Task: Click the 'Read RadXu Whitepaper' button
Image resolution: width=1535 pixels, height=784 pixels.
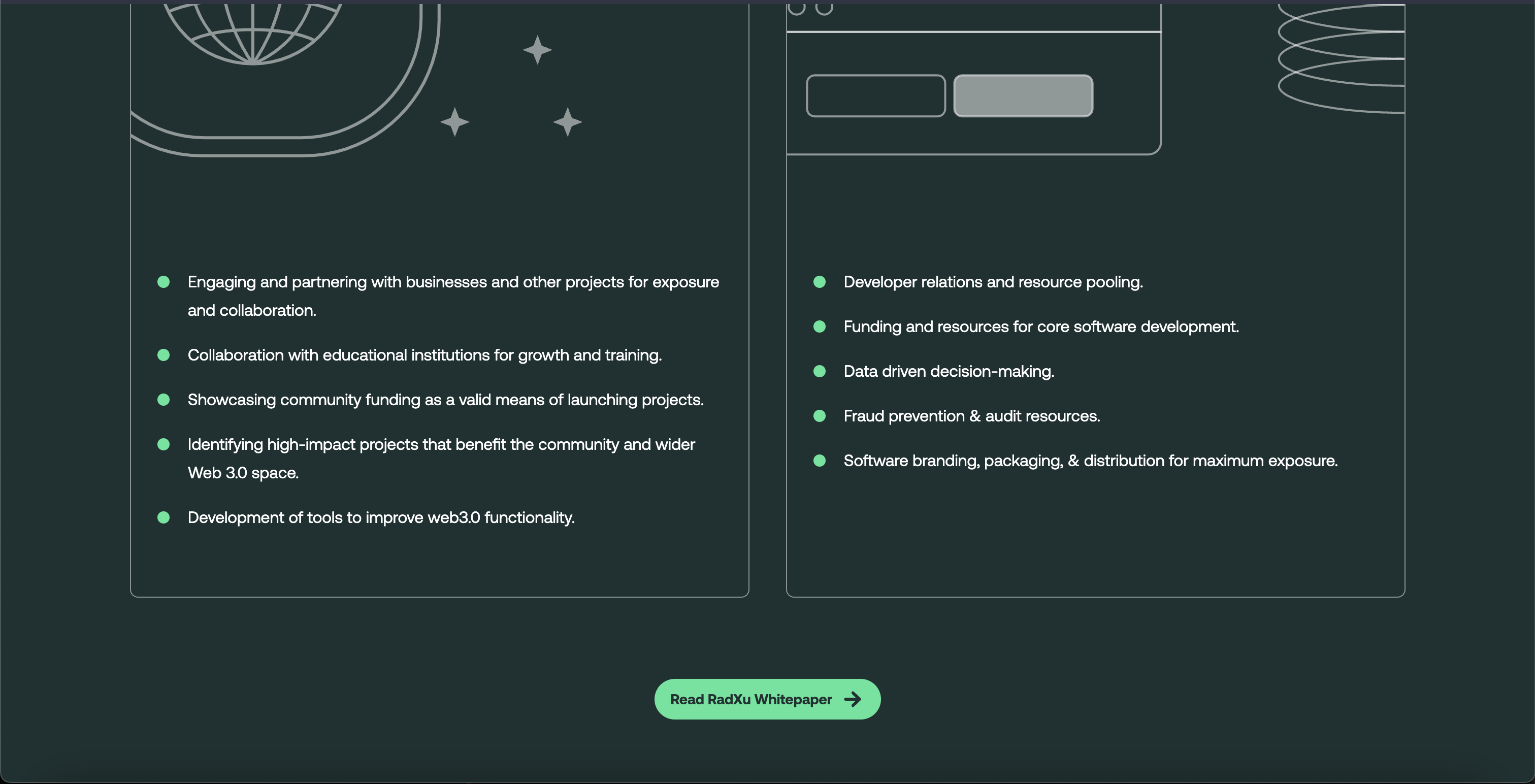Action: pyautogui.click(x=768, y=699)
